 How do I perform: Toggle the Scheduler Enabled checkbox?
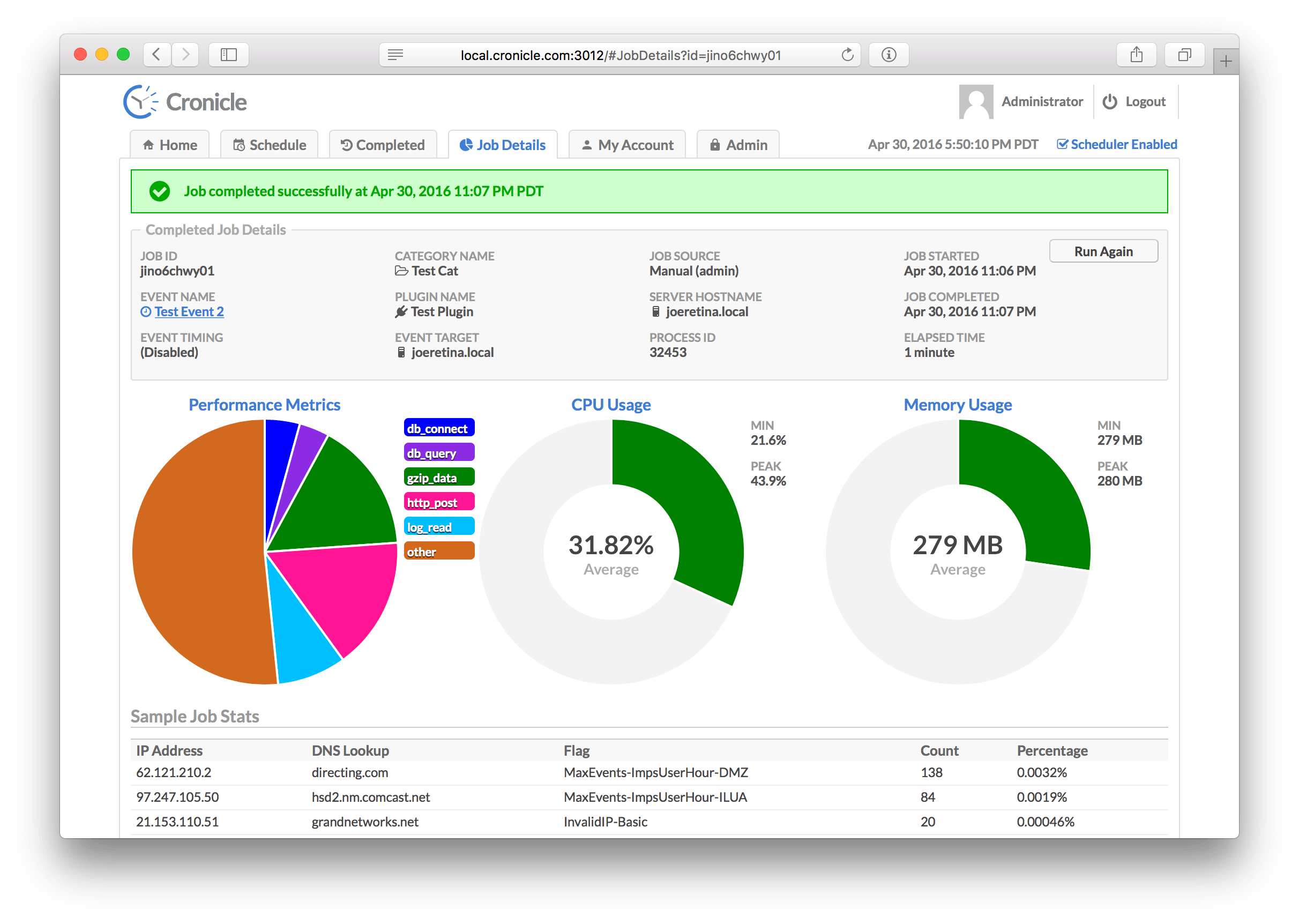[x=1063, y=144]
